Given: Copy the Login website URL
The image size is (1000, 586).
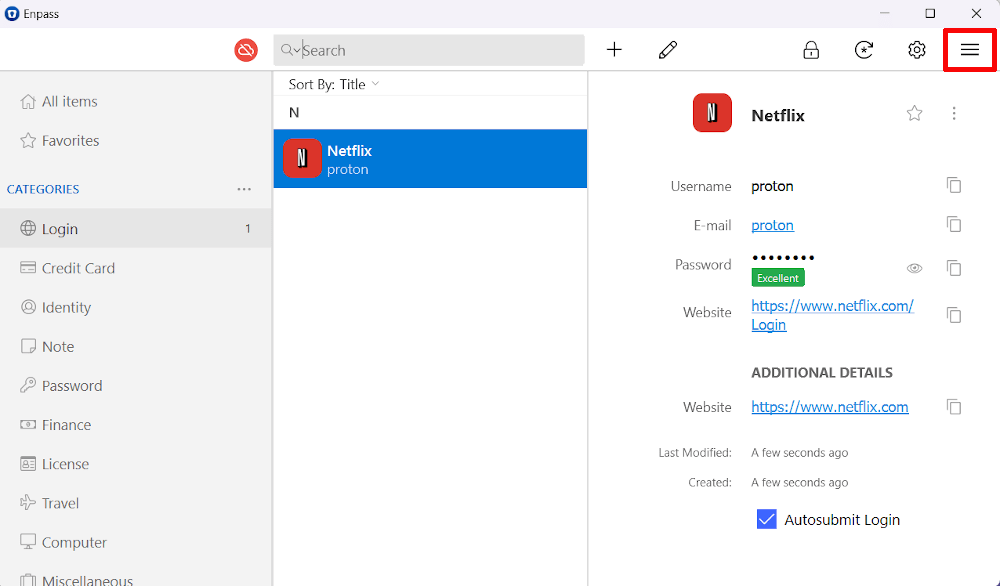Looking at the screenshot, I should coord(953,315).
